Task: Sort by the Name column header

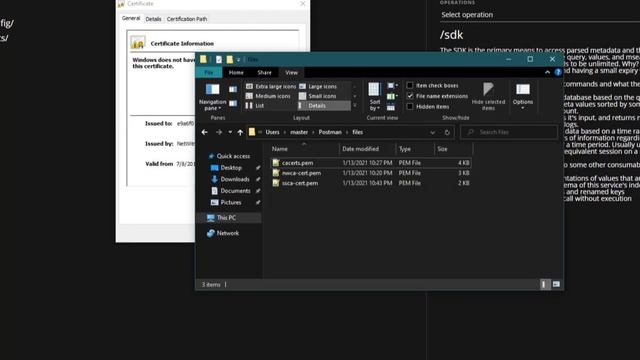Action: coord(304,149)
